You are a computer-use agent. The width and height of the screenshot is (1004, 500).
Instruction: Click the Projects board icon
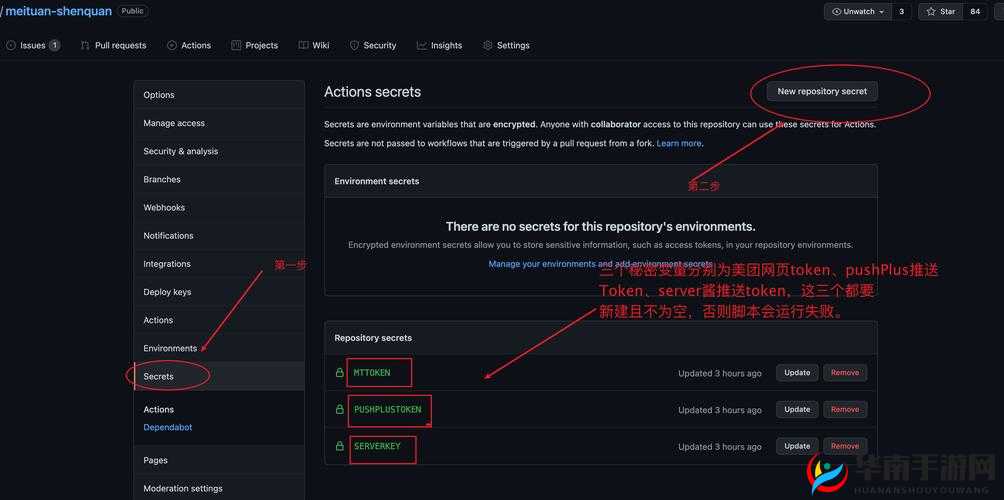(236, 45)
